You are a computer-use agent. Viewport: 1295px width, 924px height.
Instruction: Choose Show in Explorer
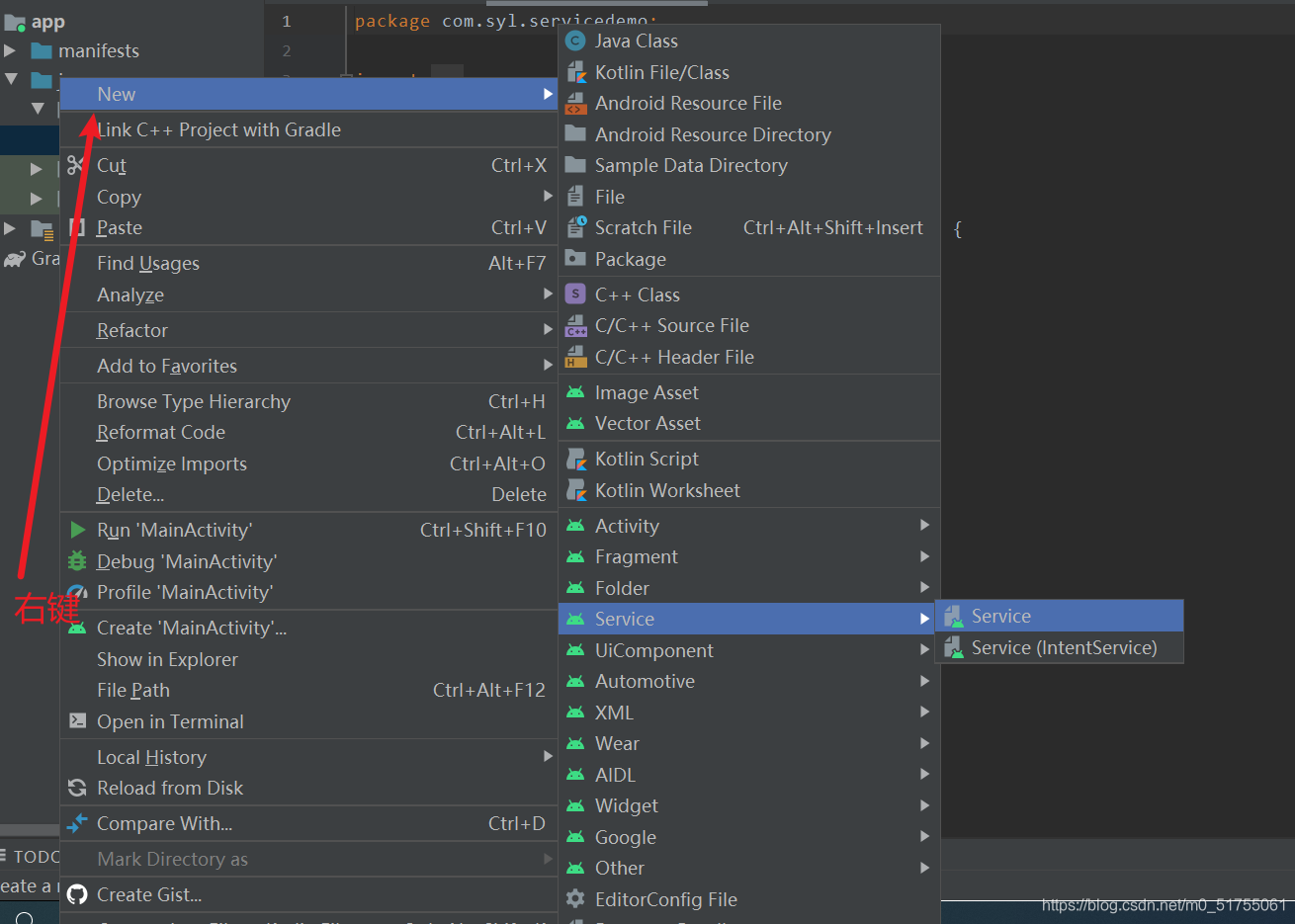click(x=308, y=659)
